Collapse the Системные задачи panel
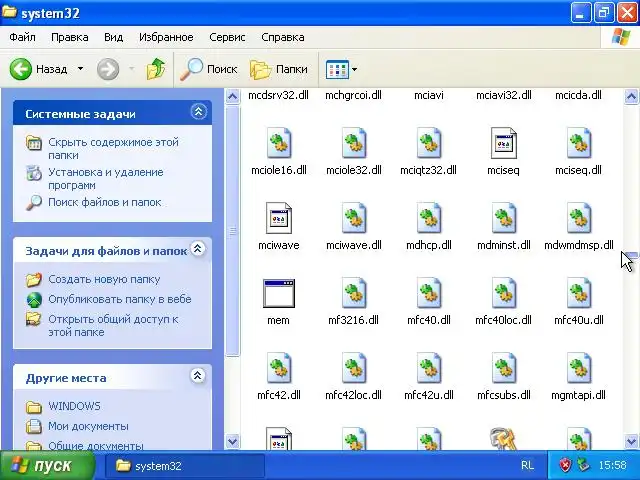 coord(198,112)
